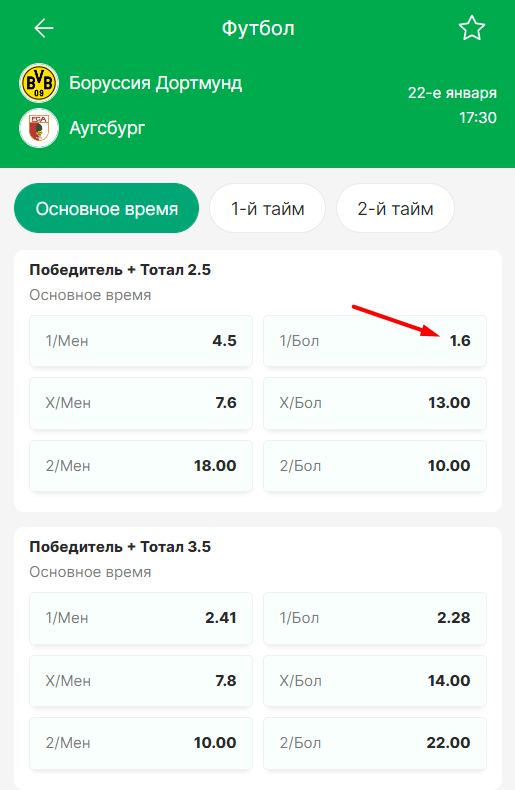Pick Х/Бол bet at 13.00 odds
Screen dimensions: 515x790
375,403
